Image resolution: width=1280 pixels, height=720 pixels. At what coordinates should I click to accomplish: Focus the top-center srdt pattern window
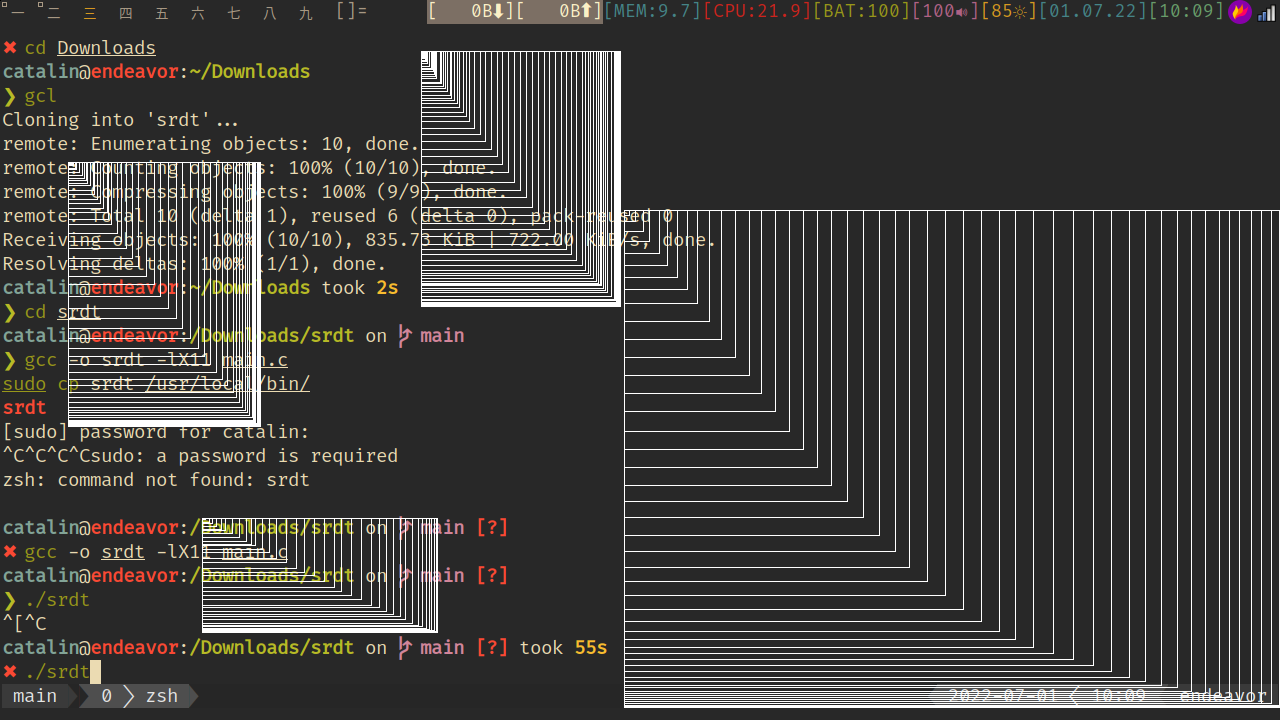(521, 179)
